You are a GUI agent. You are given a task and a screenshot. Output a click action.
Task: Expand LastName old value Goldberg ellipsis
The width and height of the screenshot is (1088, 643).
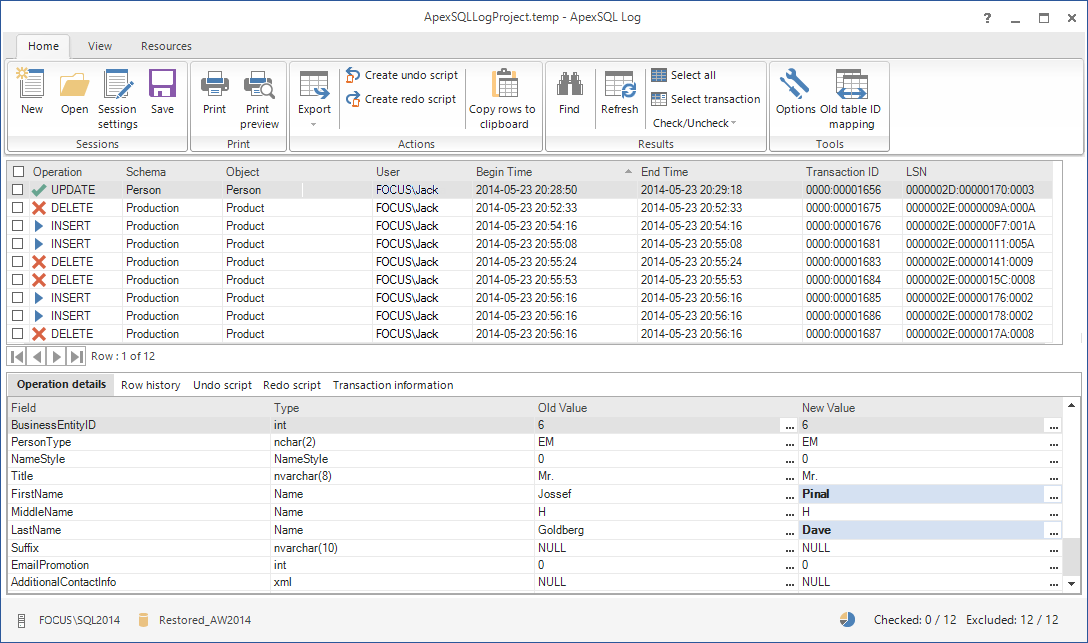789,531
